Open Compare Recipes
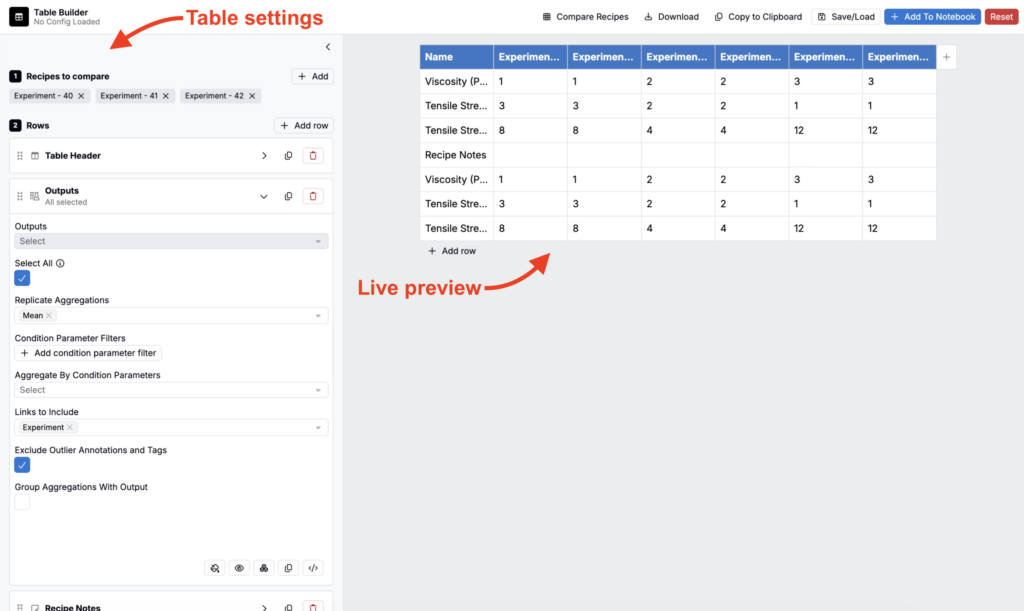The height and width of the screenshot is (611, 1024). (x=585, y=17)
